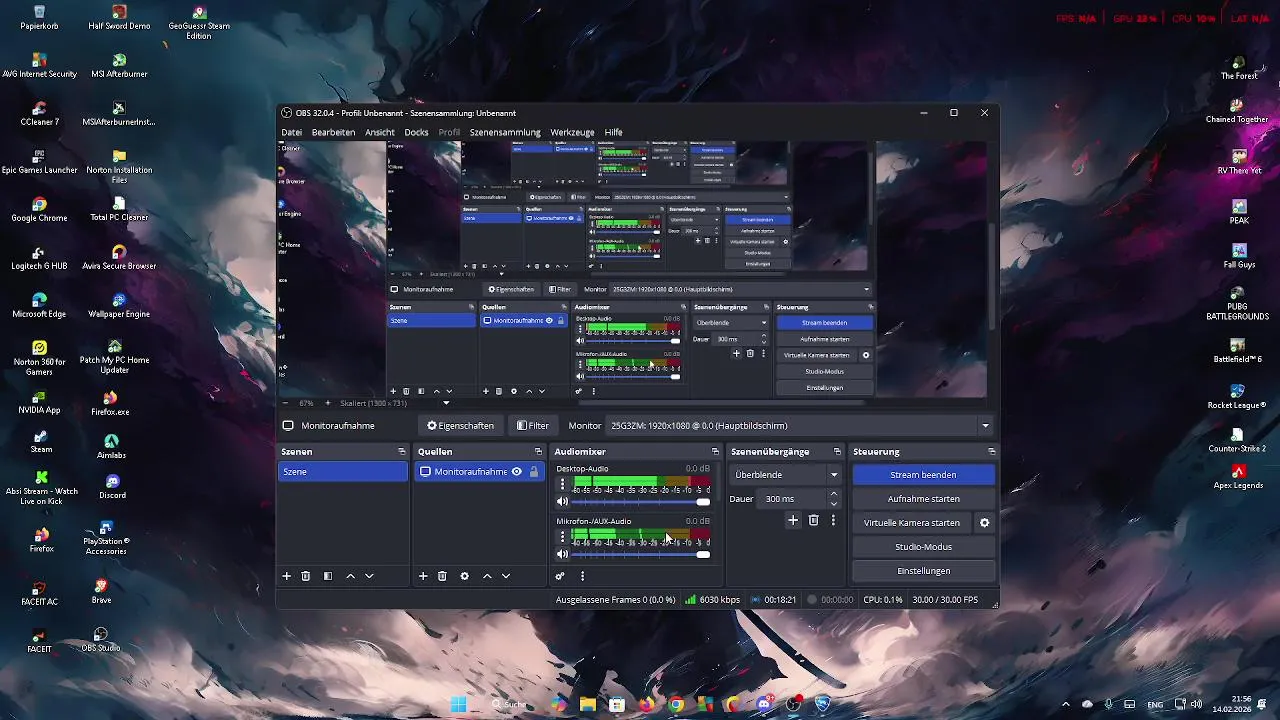The image size is (1280, 720).
Task: Open Eigenschaften in the source toolbar
Action: tap(460, 426)
